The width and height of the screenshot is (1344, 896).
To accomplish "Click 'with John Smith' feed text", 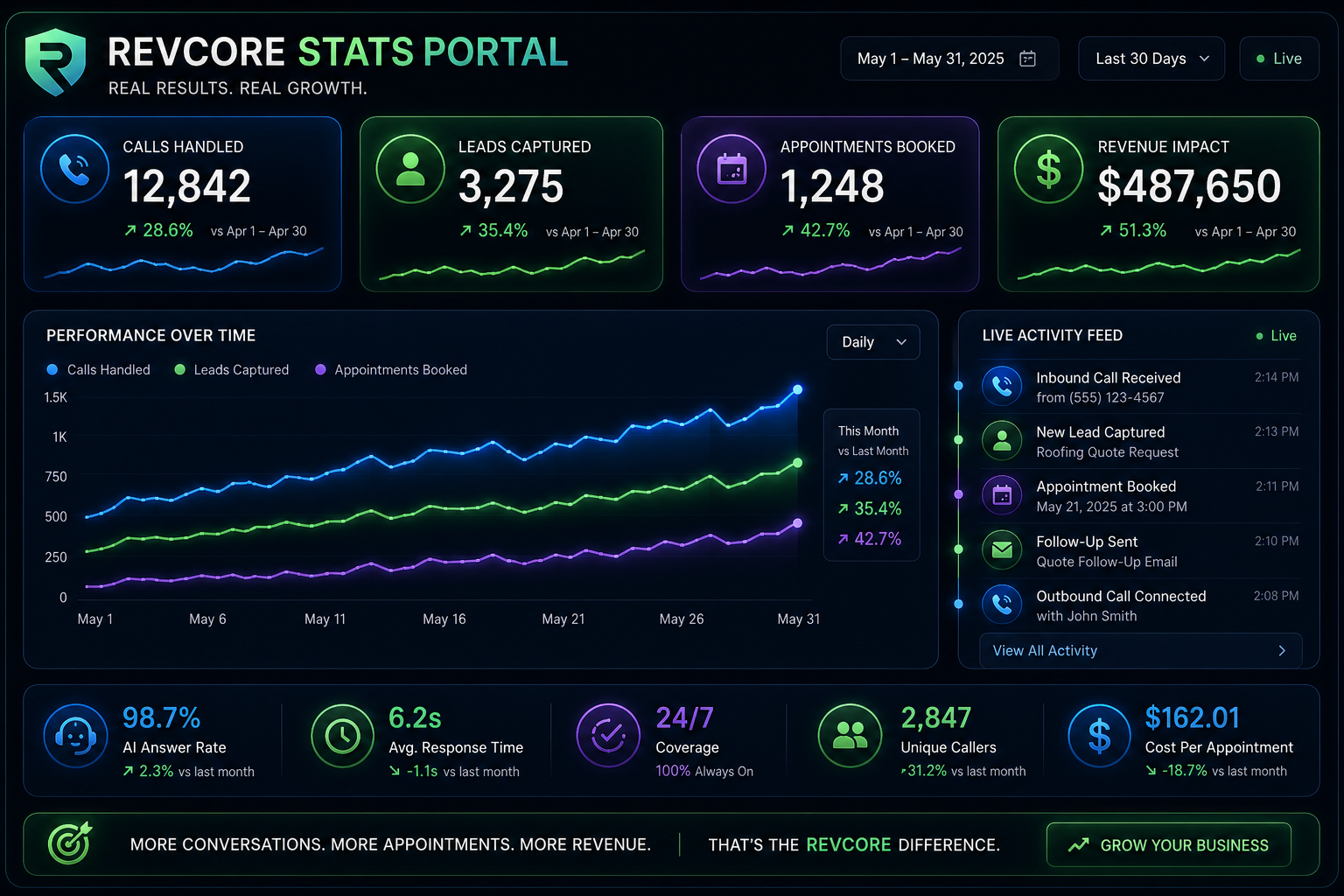I will (x=1086, y=616).
